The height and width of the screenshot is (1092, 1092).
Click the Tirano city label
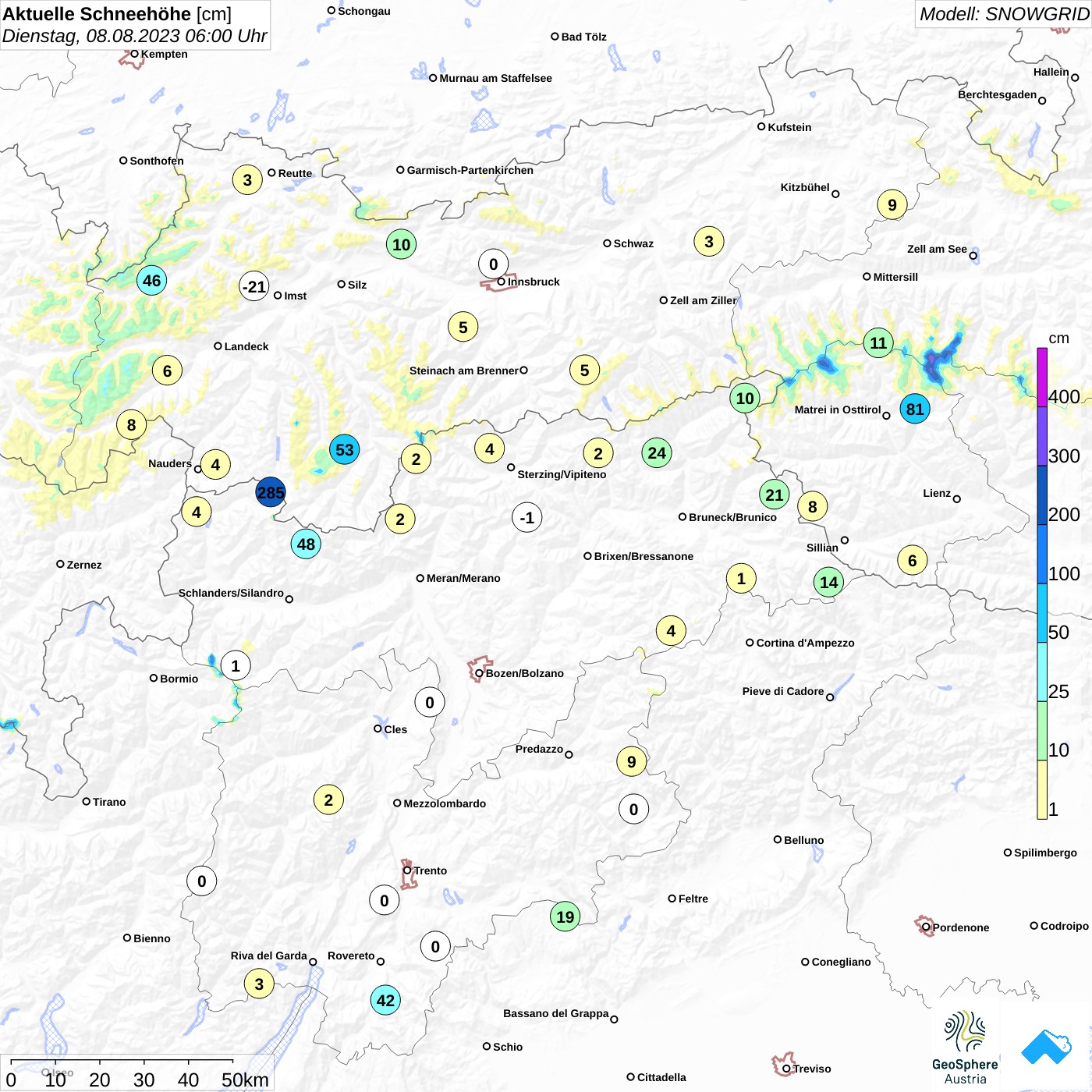point(109,802)
